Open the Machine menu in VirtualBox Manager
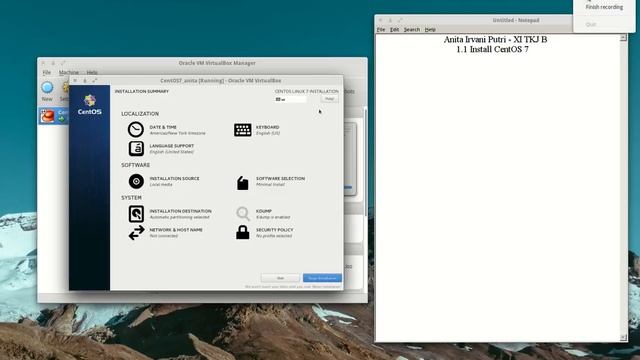The width and height of the screenshot is (640, 360). [69, 72]
